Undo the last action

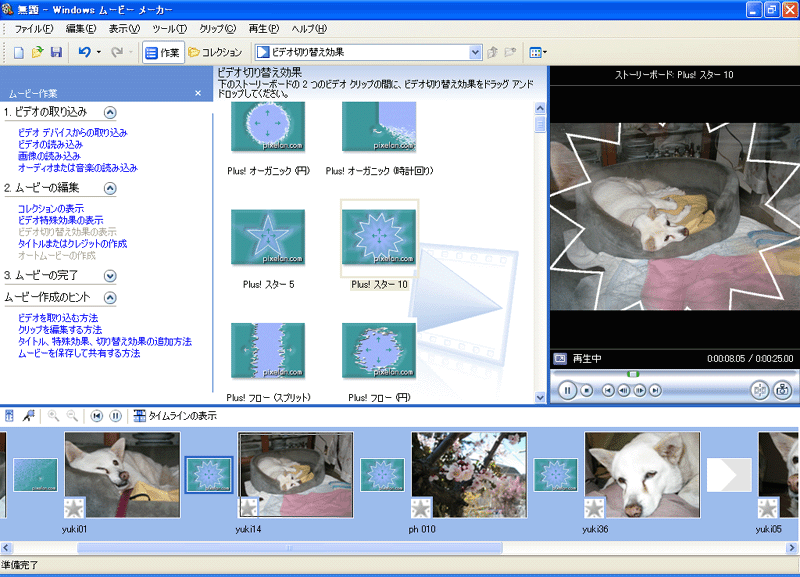[85, 52]
